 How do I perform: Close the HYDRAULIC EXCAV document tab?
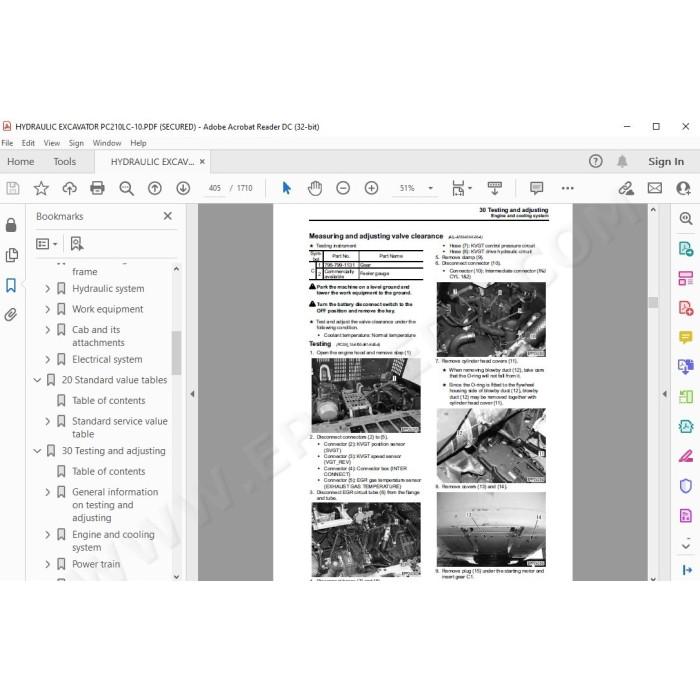click(x=202, y=162)
